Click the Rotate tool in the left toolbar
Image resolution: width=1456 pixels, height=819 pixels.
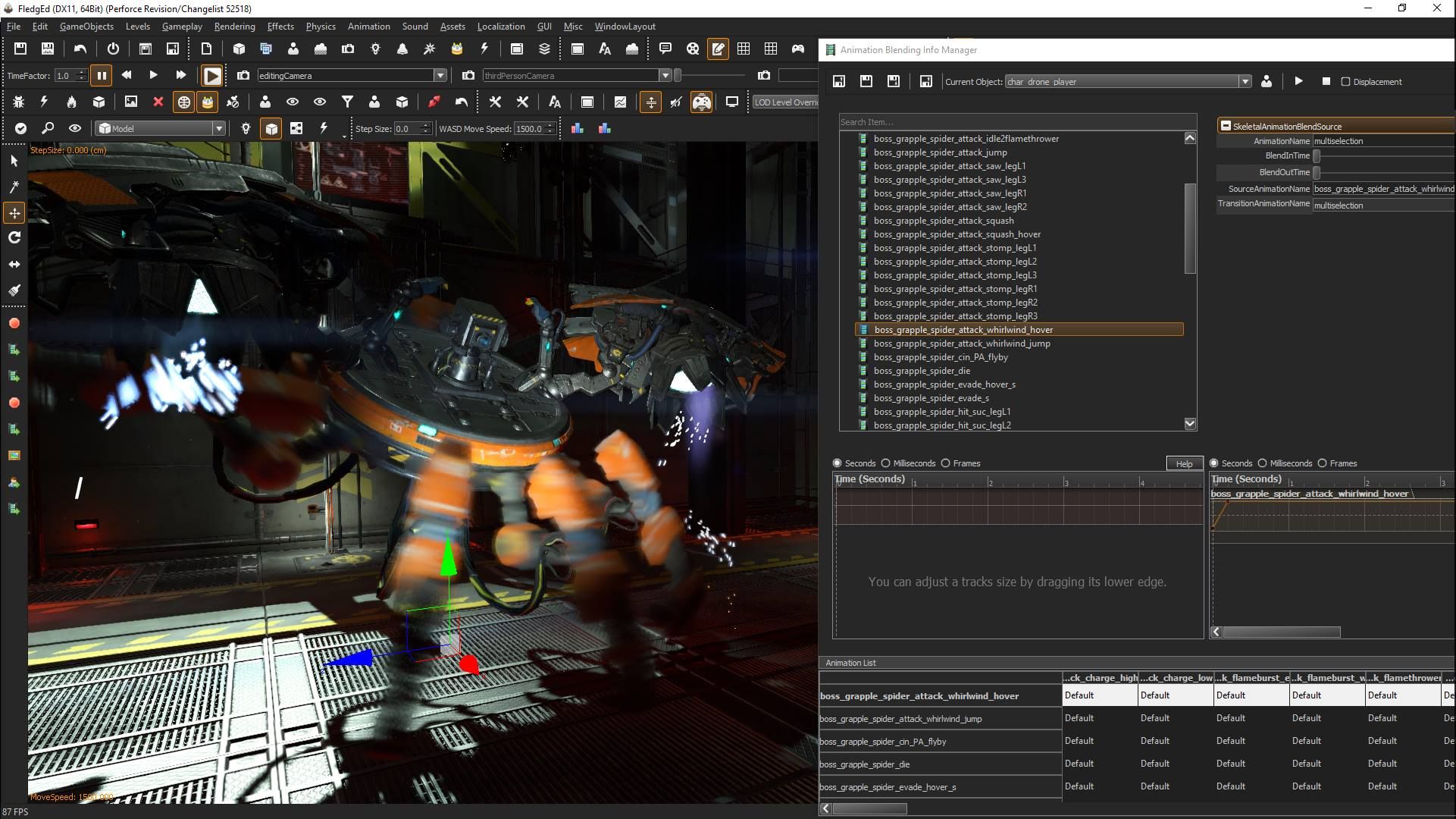pos(14,237)
